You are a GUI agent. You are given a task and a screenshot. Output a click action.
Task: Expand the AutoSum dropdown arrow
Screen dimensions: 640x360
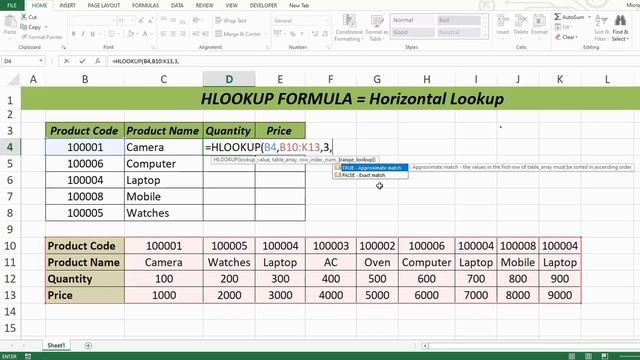coord(589,17)
